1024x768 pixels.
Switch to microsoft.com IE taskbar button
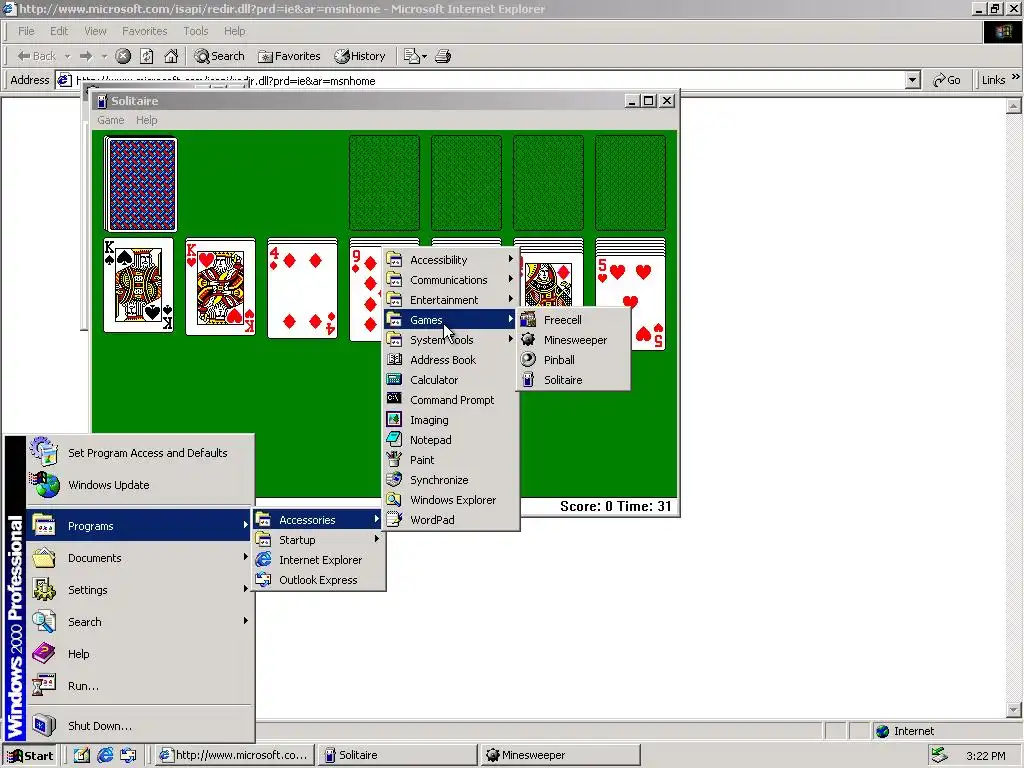(x=235, y=756)
